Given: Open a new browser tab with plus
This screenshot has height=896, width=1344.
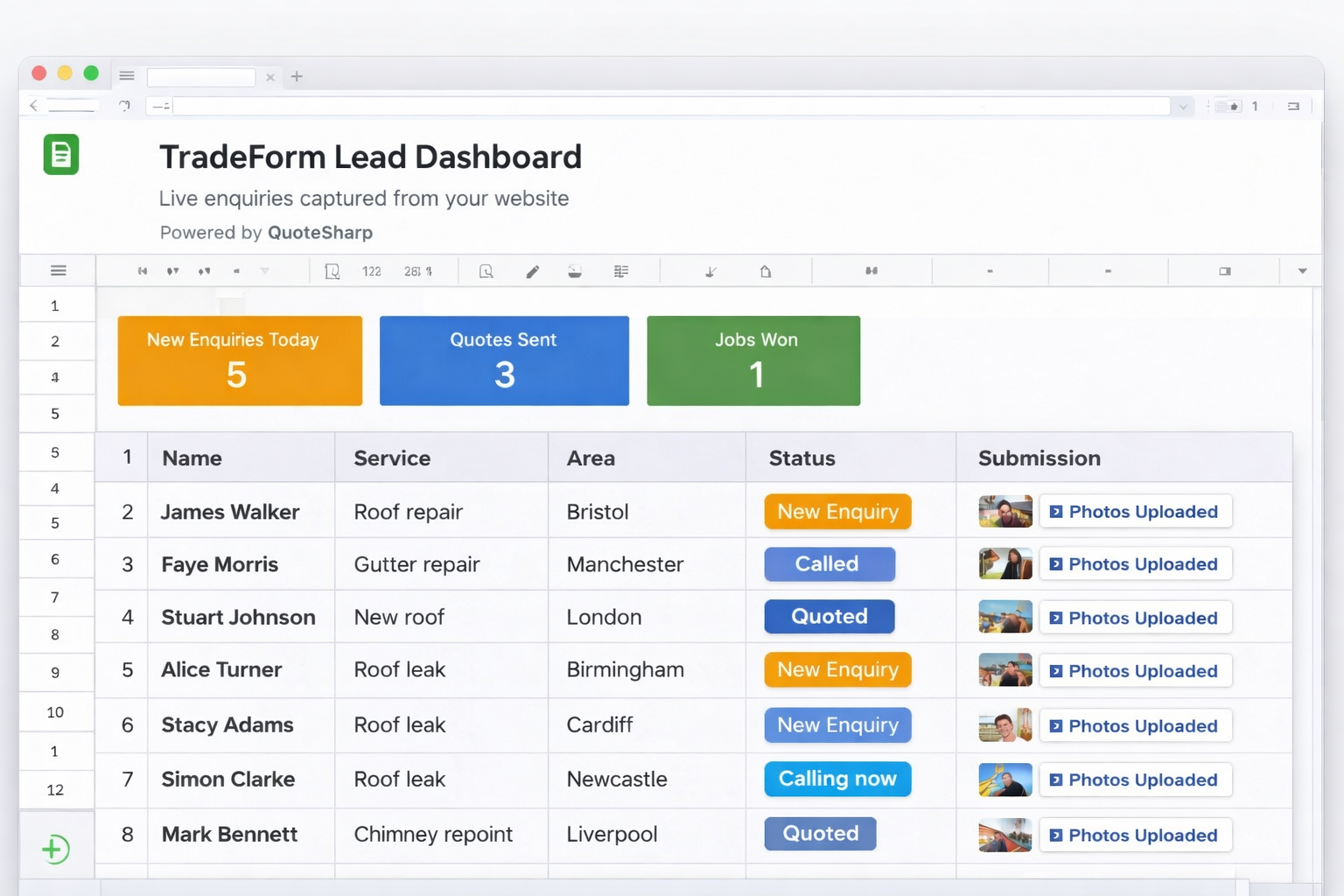Looking at the screenshot, I should (x=297, y=77).
